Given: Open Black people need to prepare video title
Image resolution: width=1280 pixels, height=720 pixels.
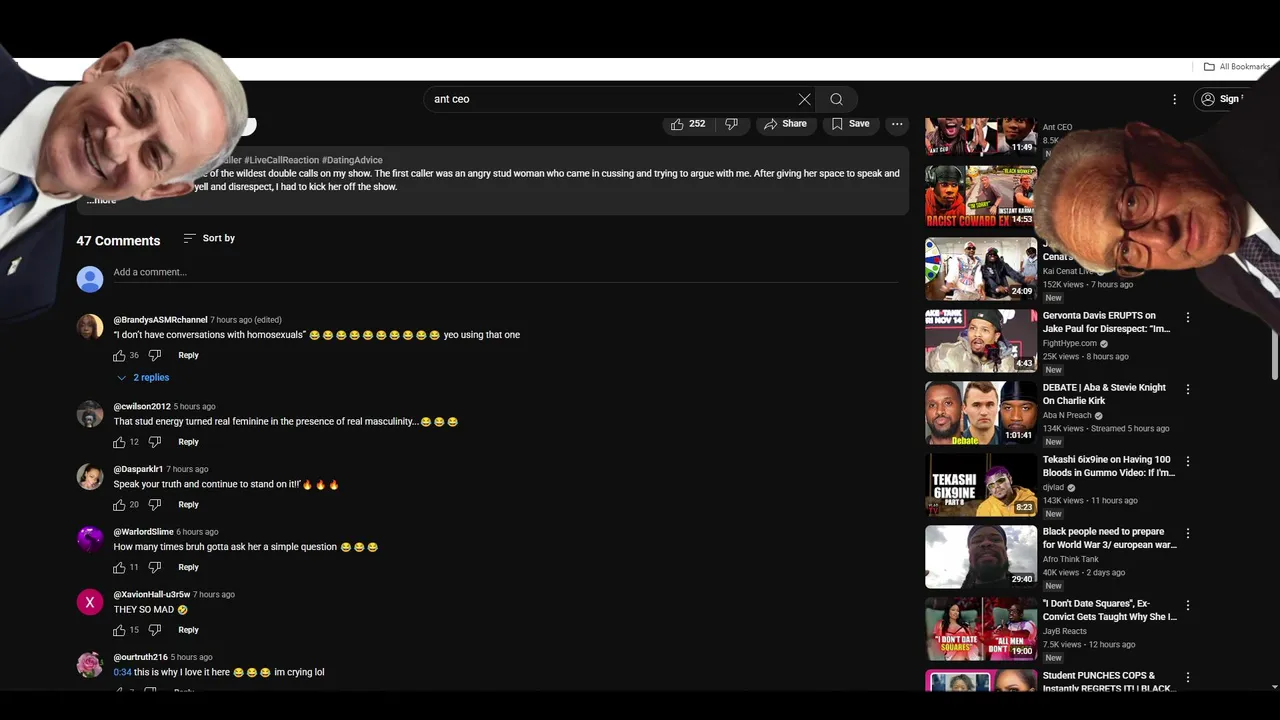Looking at the screenshot, I should (x=1109, y=538).
